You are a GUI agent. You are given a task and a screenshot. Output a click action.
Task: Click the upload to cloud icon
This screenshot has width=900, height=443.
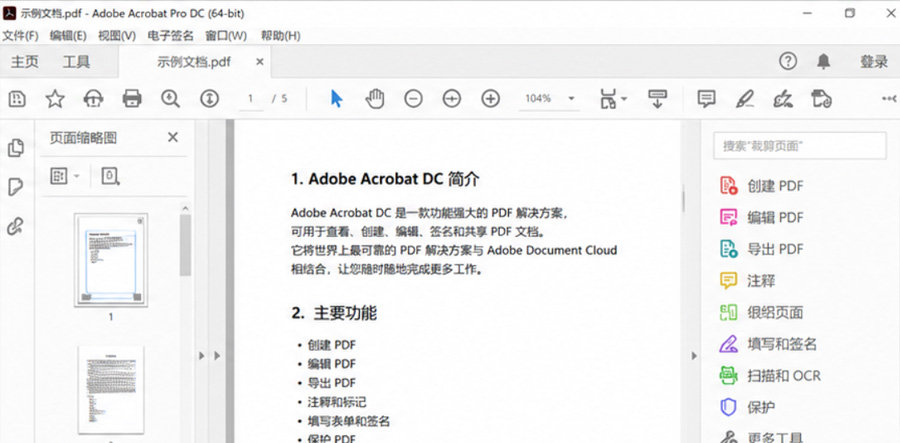(x=94, y=99)
